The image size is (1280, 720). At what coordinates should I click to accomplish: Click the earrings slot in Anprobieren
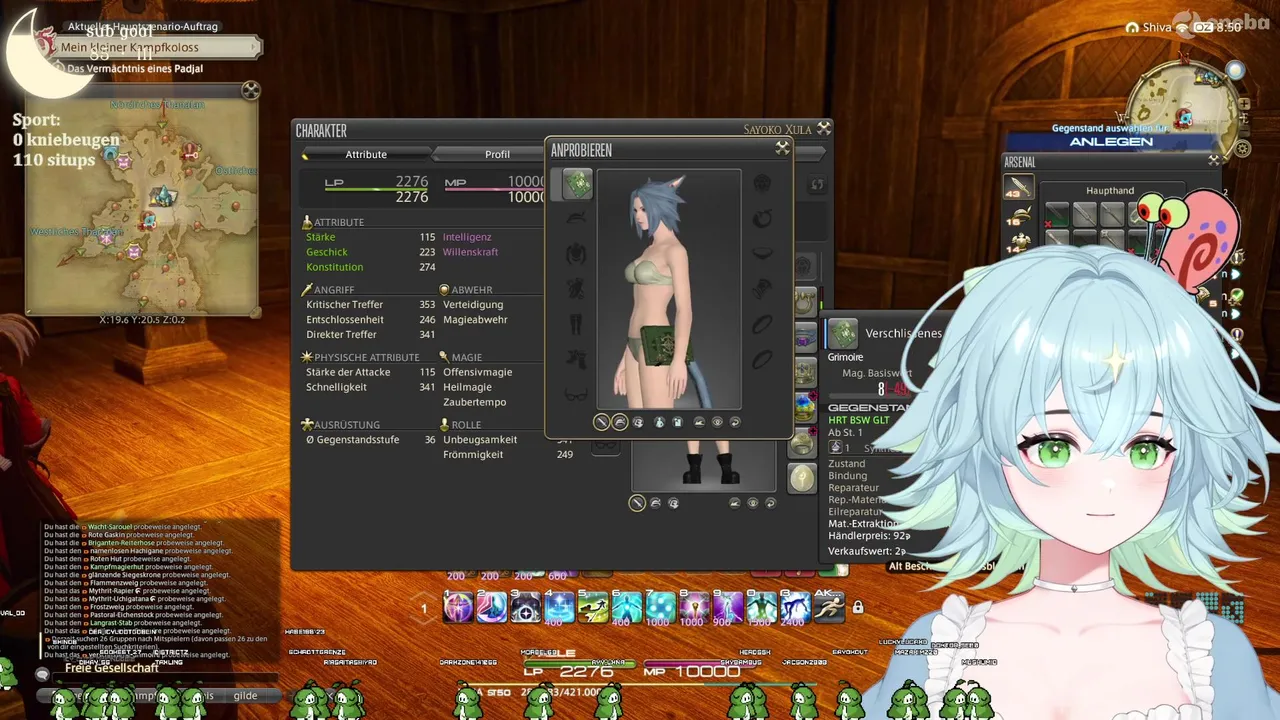pyautogui.click(x=762, y=217)
